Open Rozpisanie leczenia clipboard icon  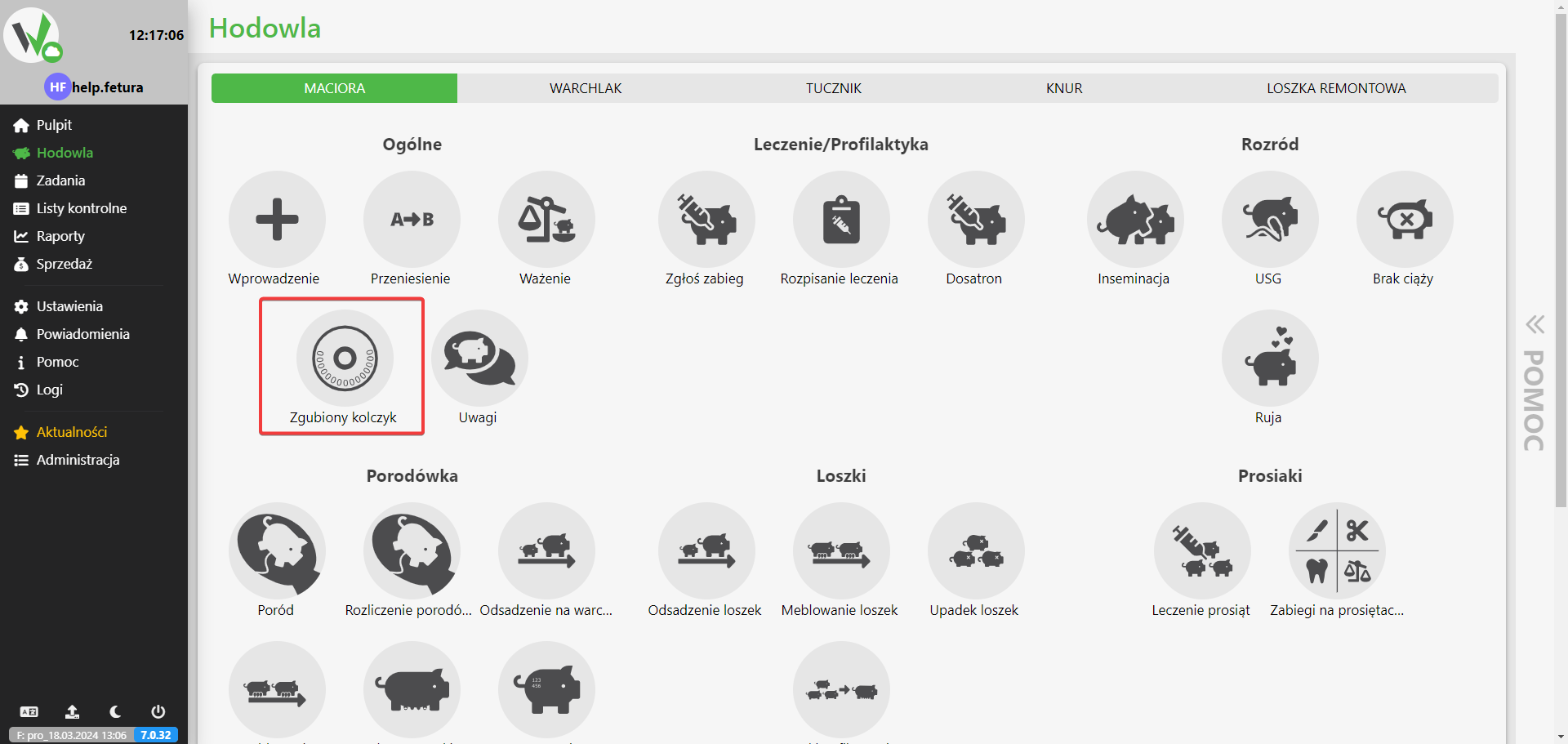840,220
